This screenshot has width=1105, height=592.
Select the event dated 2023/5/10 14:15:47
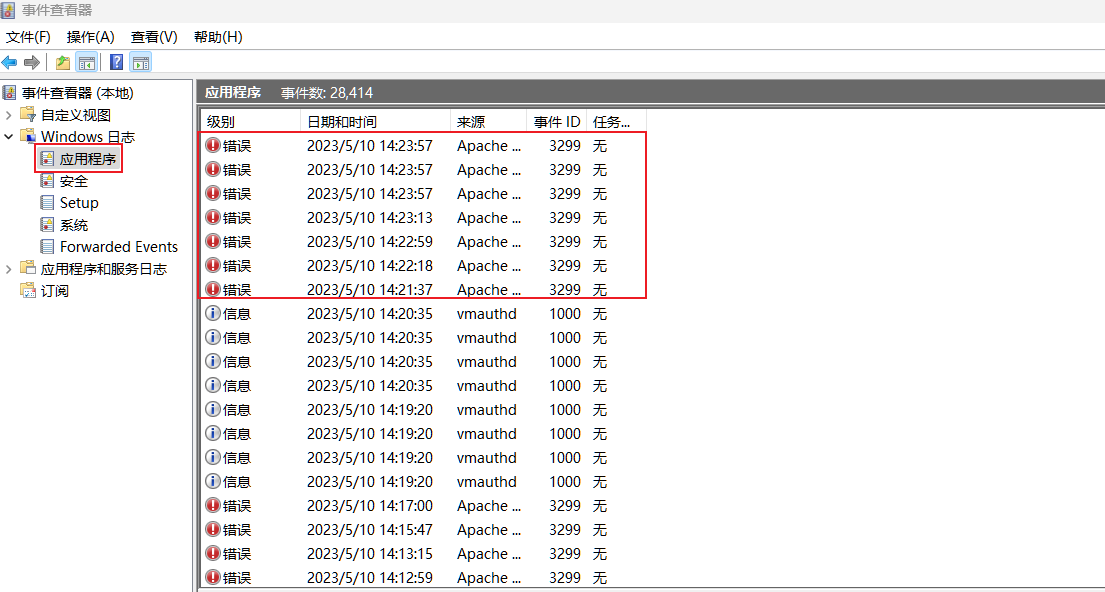pyautogui.click(x=423, y=529)
